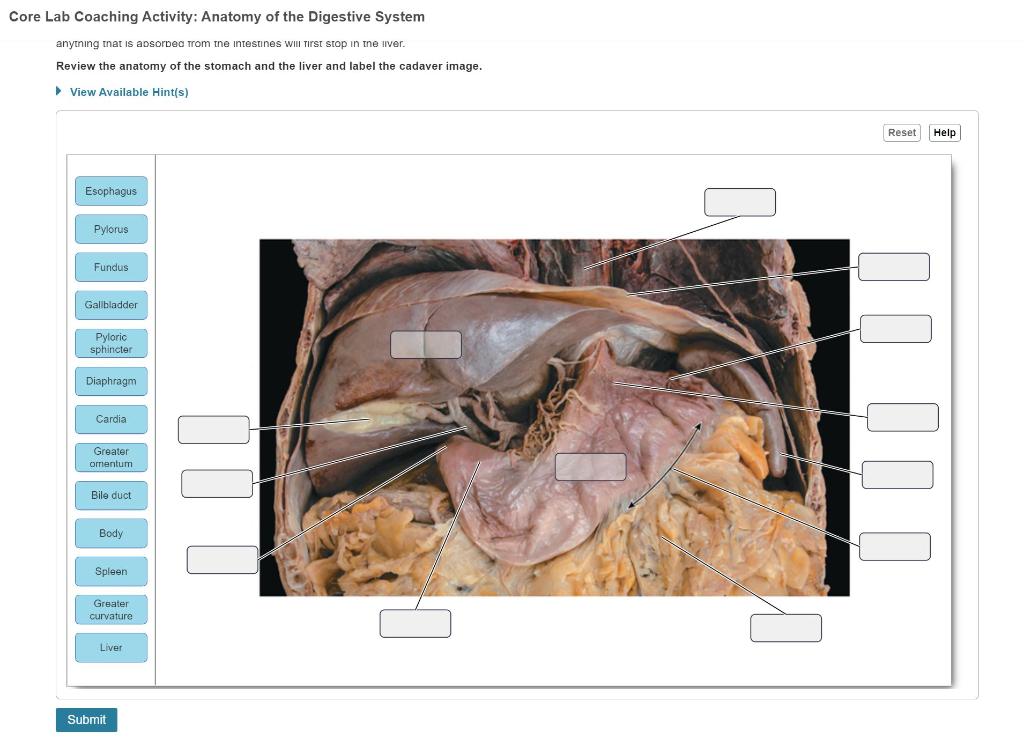Select the Greater omentum label
The image size is (1024, 746).
(x=110, y=457)
